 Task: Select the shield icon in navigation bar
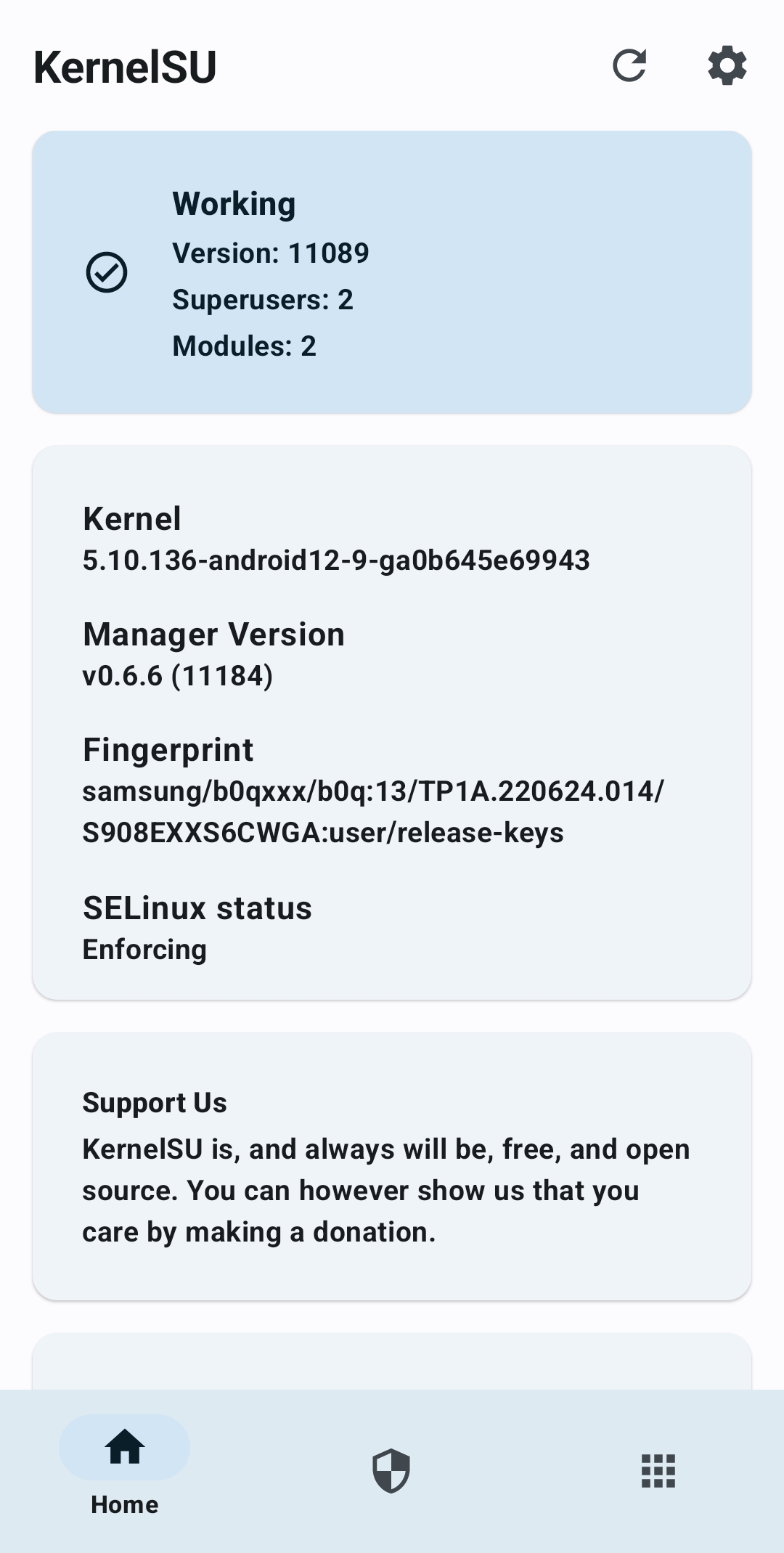point(391,1471)
